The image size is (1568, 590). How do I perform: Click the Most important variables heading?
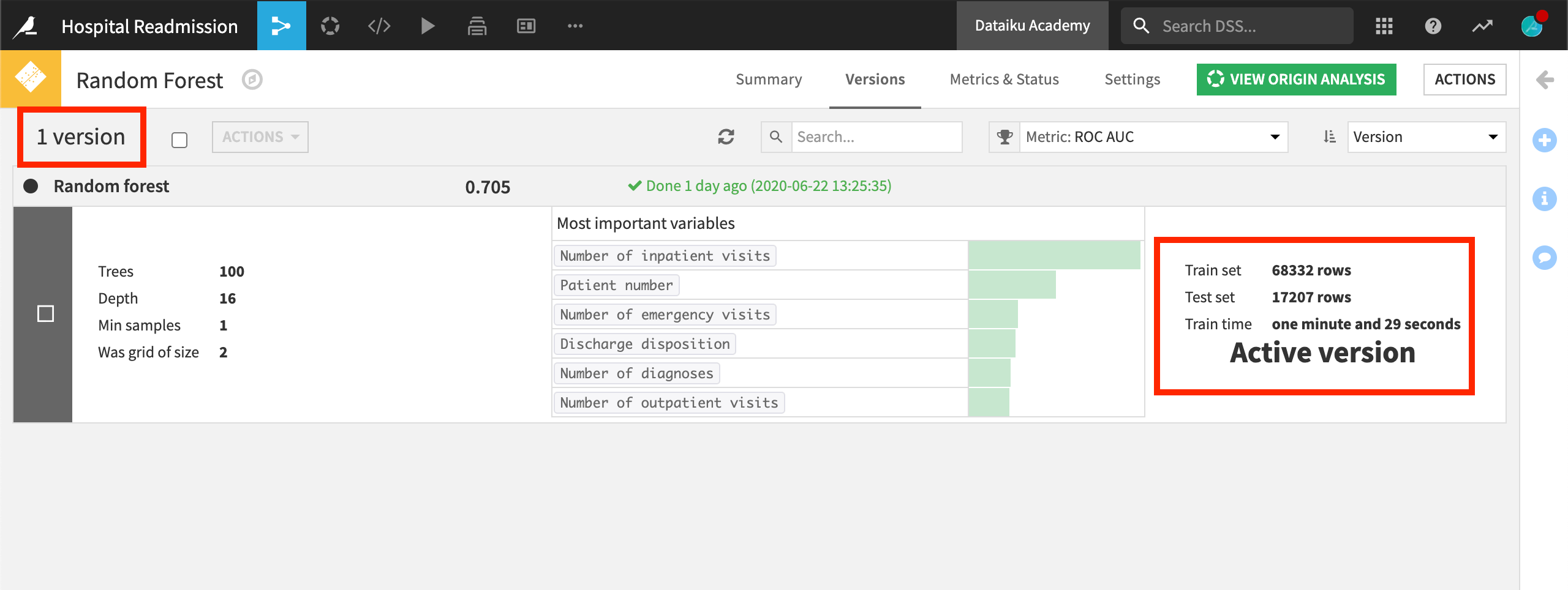646,223
